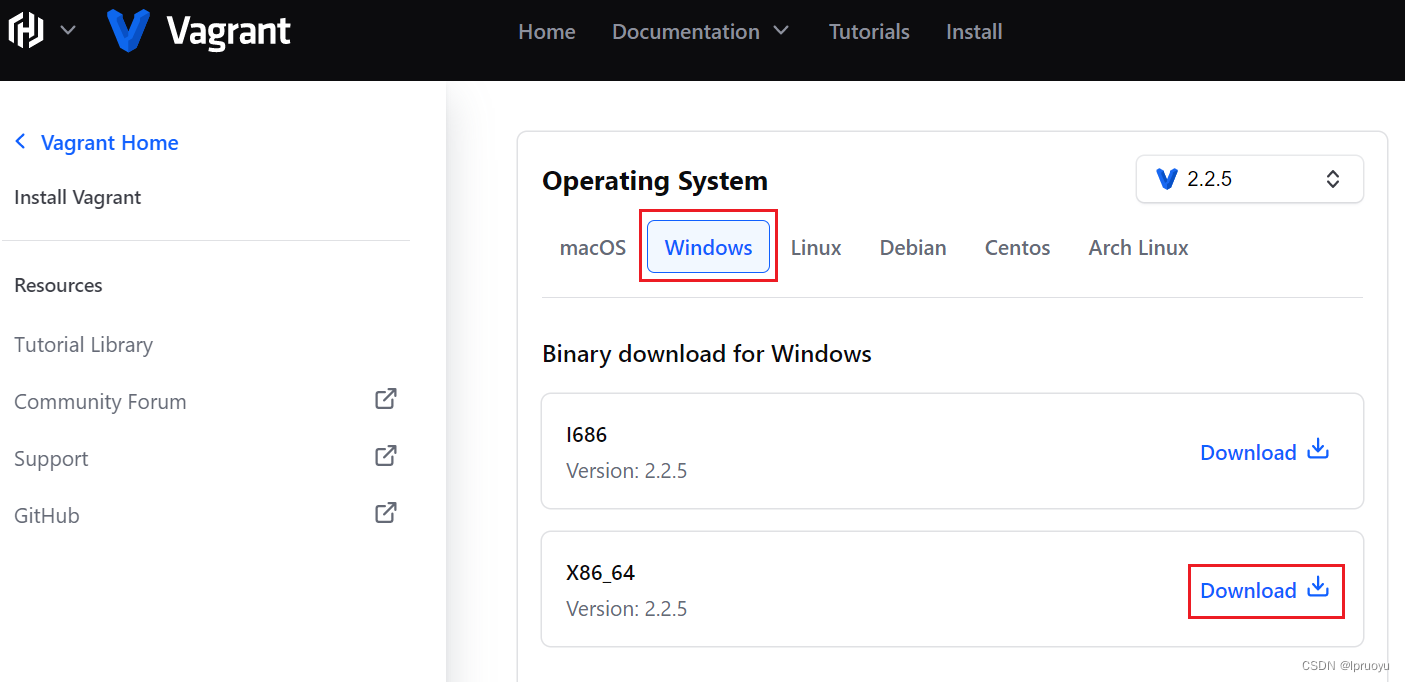Switch to the Debian tab
The width and height of the screenshot is (1405, 682).
coord(913,248)
